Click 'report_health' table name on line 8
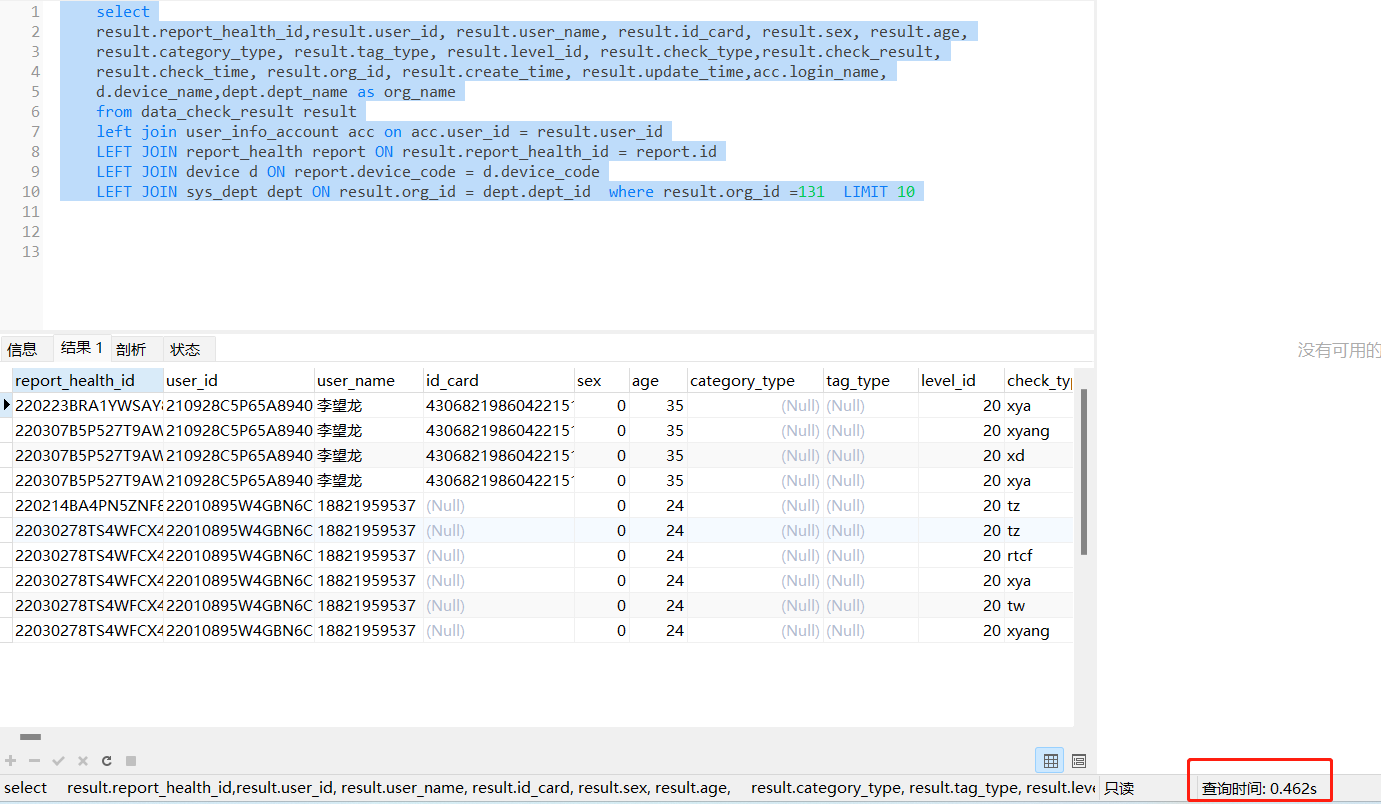The width and height of the screenshot is (1381, 804). 244,152
